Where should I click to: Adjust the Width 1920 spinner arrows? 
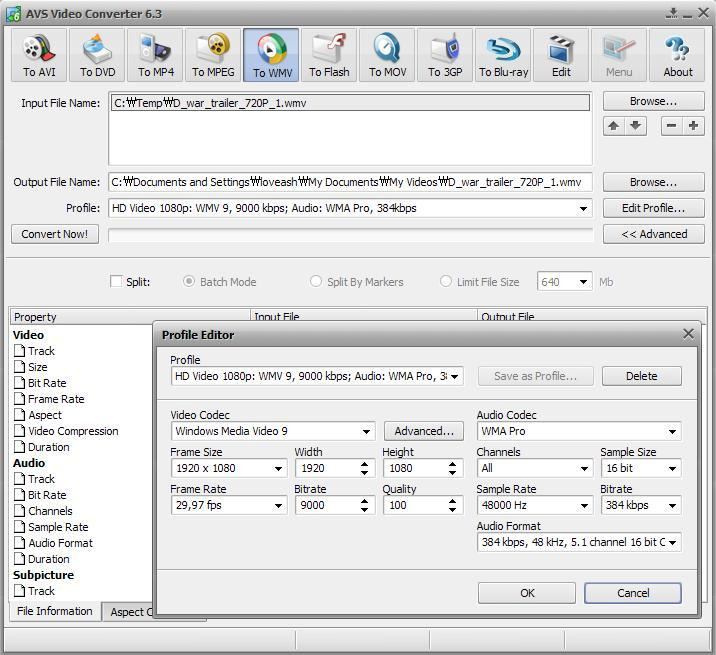(x=364, y=468)
